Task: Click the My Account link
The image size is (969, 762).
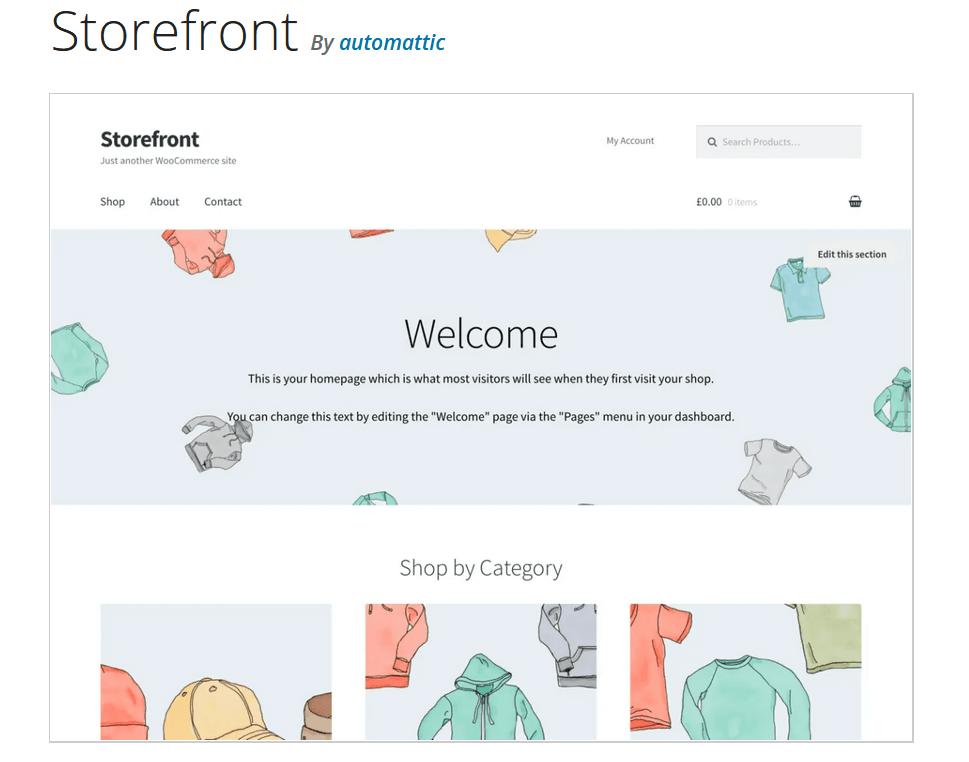Action: [x=630, y=140]
